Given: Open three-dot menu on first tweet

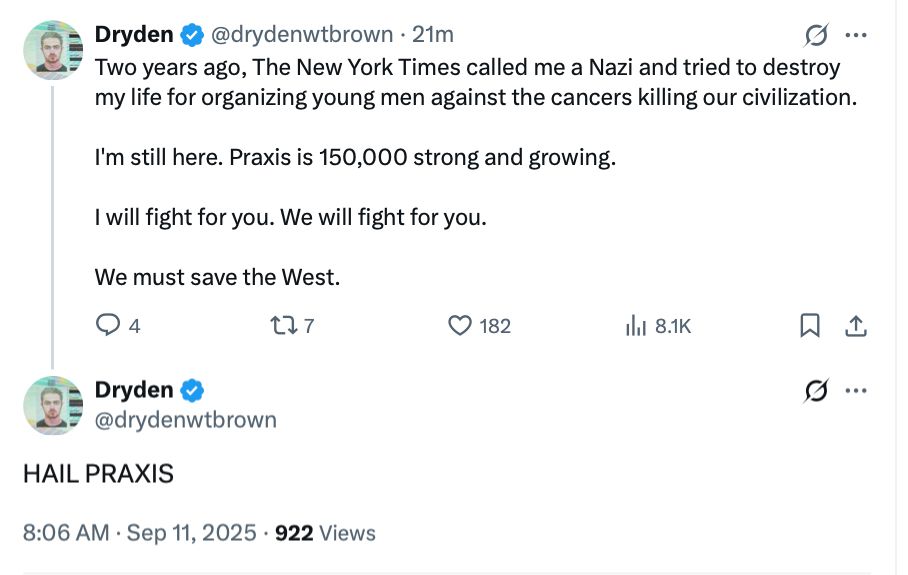Looking at the screenshot, I should pos(856,35).
